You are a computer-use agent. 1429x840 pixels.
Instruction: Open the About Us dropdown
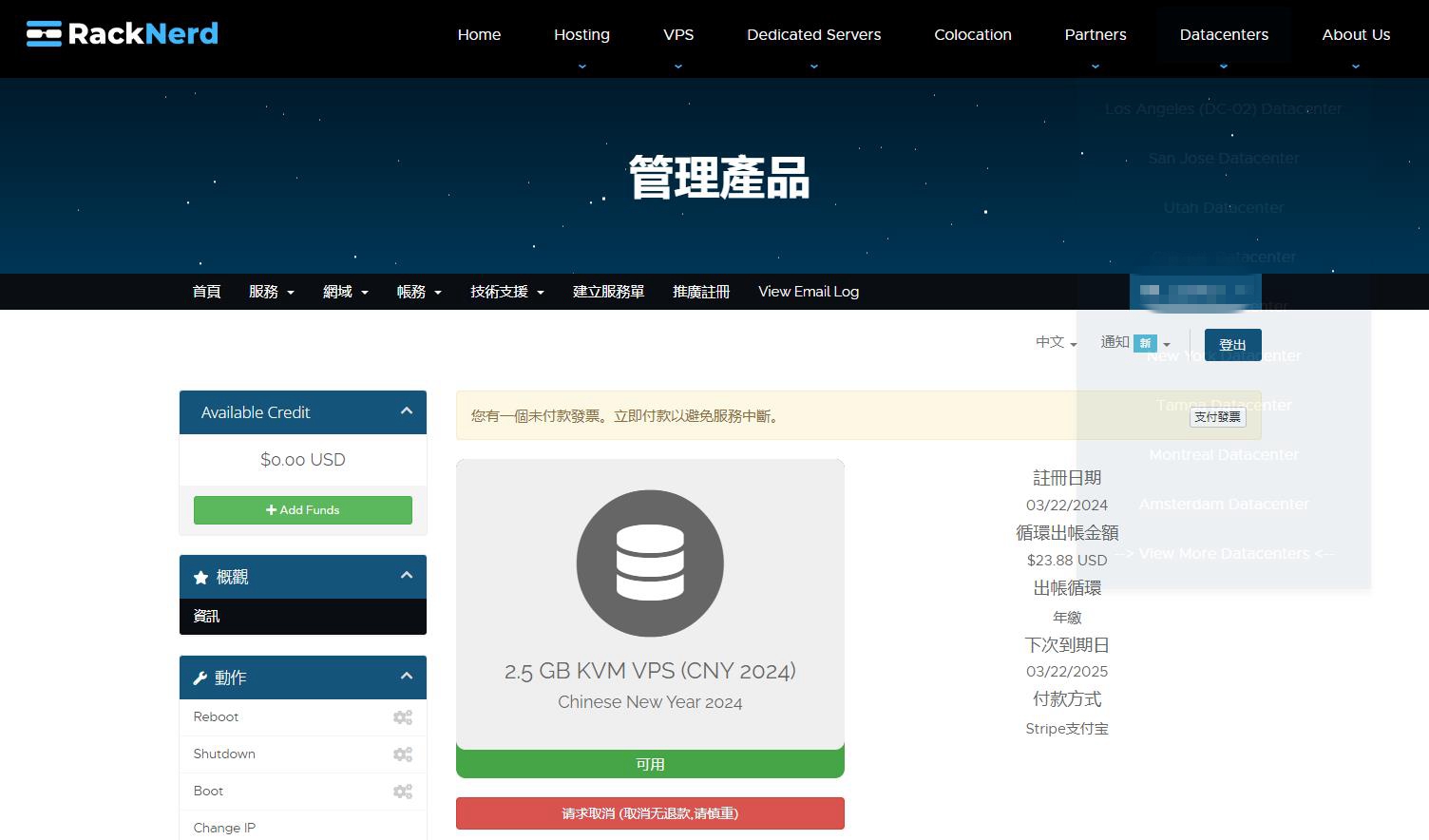(x=1356, y=35)
